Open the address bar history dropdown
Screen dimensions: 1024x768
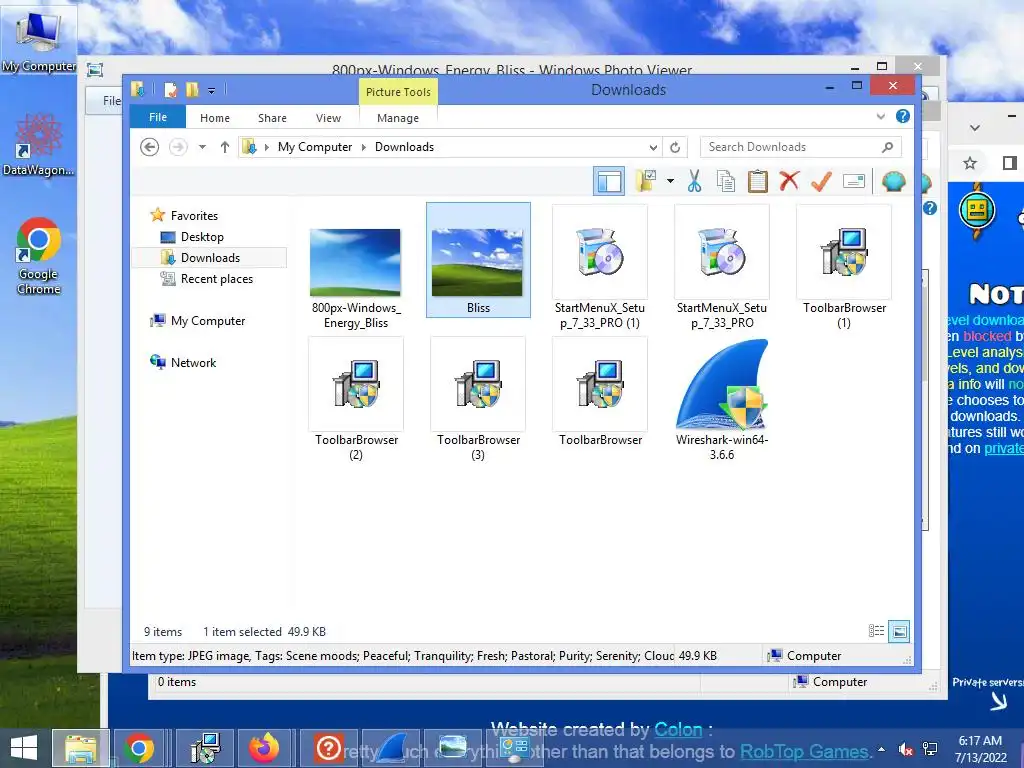click(x=653, y=147)
